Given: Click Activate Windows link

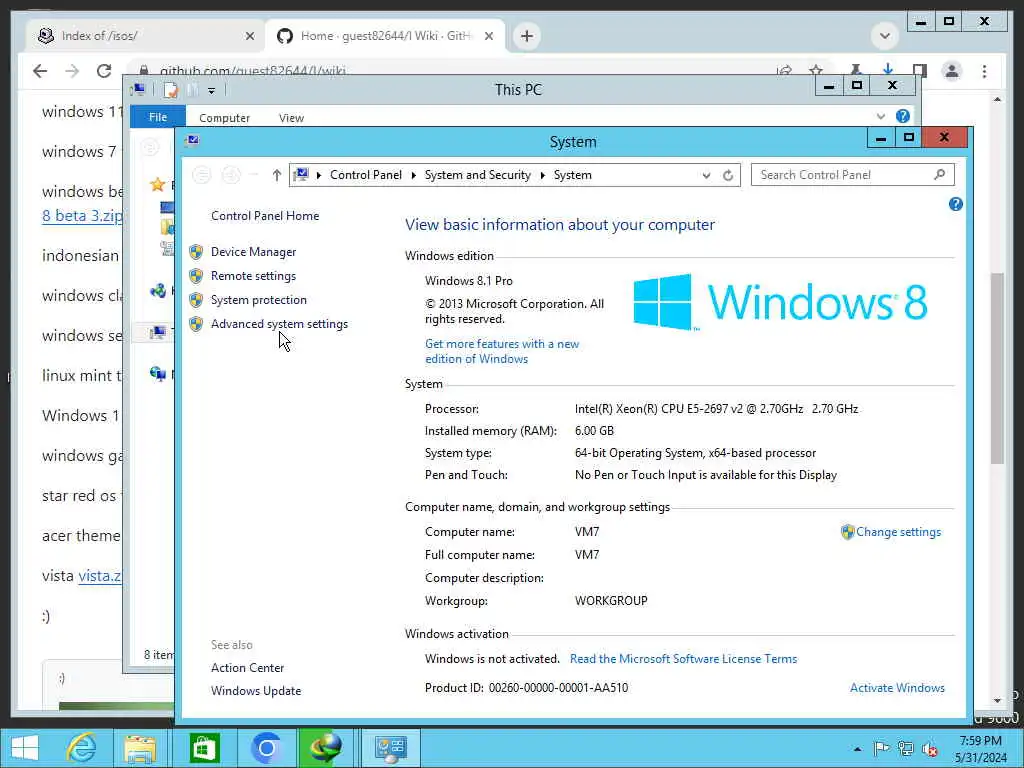Looking at the screenshot, I should pyautogui.click(x=897, y=688).
